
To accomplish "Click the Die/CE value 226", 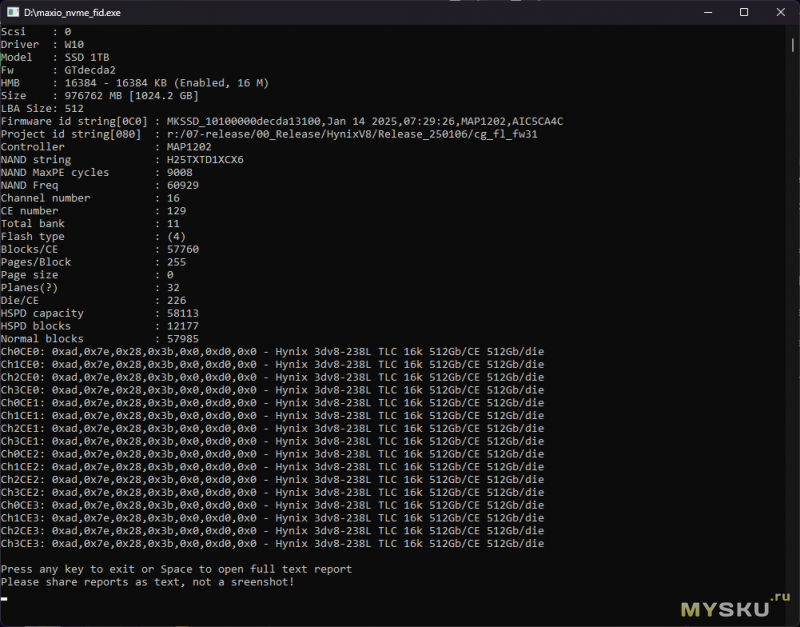I will 176,300.
